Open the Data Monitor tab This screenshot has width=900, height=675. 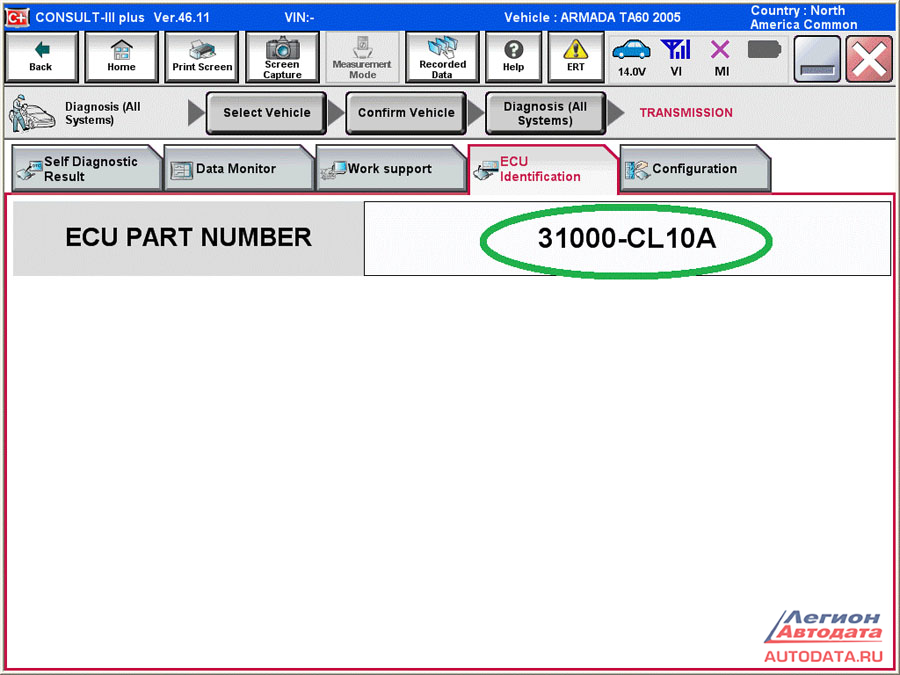(x=238, y=169)
